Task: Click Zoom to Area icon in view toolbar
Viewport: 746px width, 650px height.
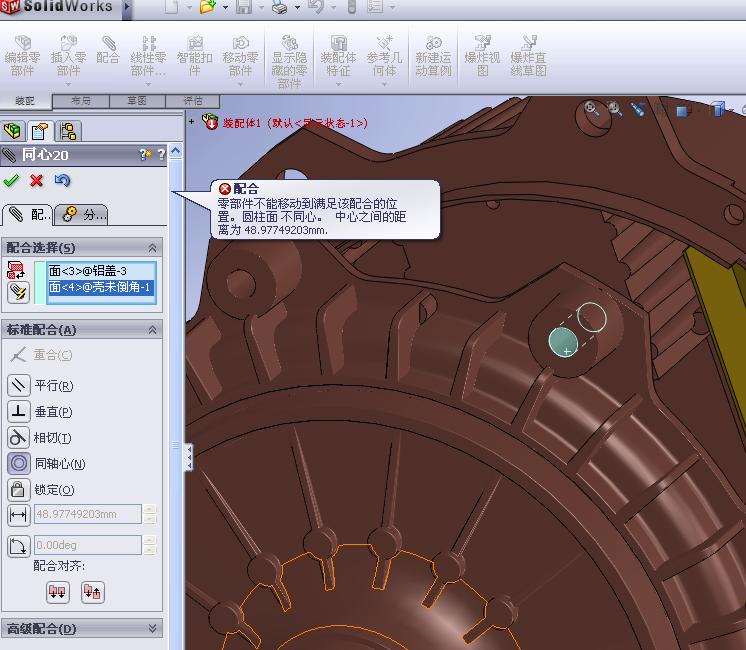Action: [x=614, y=109]
